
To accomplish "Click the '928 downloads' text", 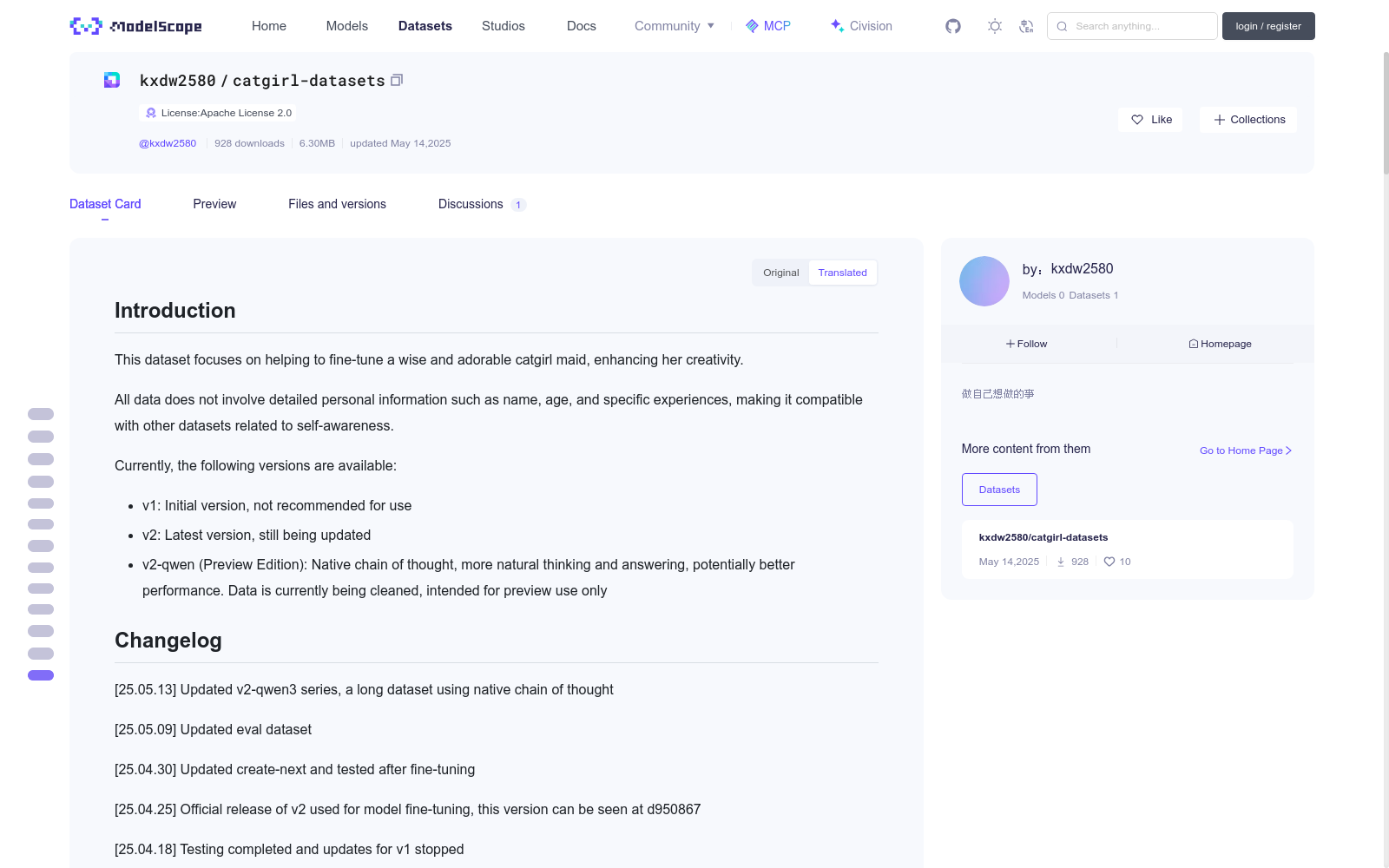I will (249, 143).
